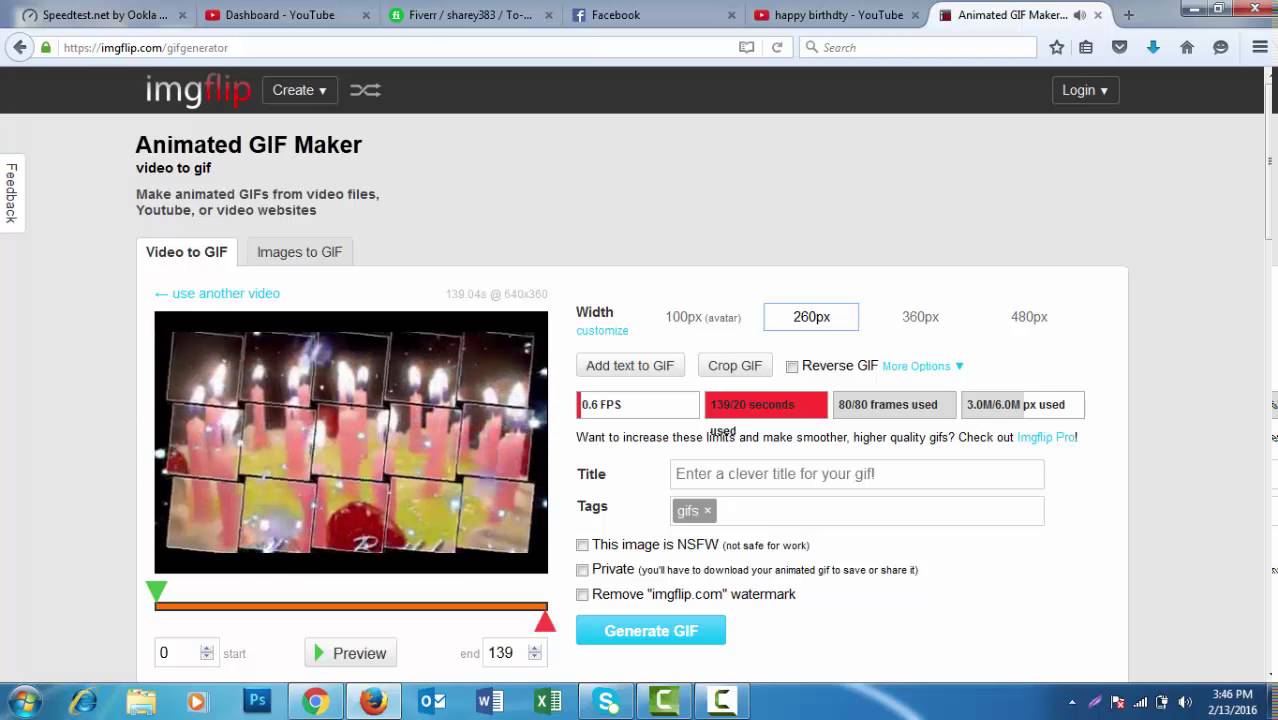Open the Pocket icon in toolbar

pos(1120,47)
